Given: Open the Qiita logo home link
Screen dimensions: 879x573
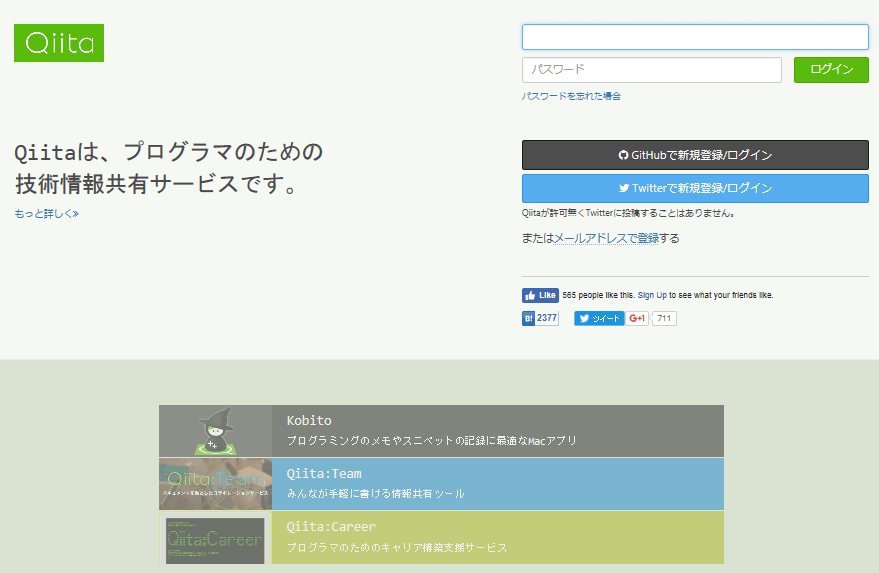Looking at the screenshot, I should 59,43.
